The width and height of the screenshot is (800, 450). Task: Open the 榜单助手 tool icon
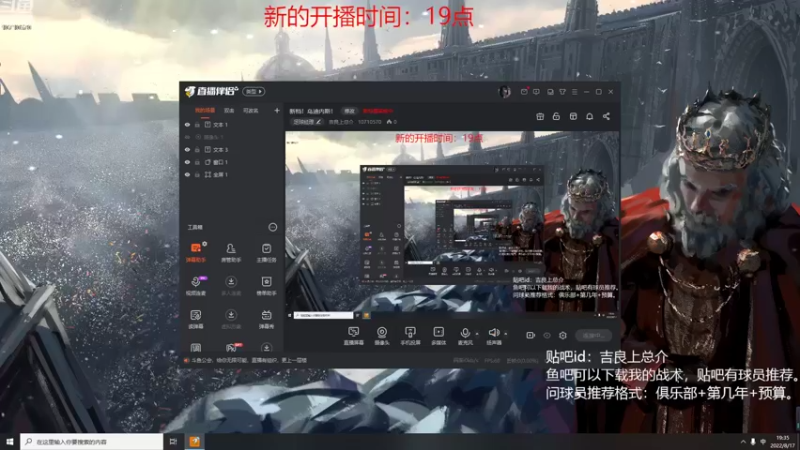pyautogui.click(x=266, y=285)
